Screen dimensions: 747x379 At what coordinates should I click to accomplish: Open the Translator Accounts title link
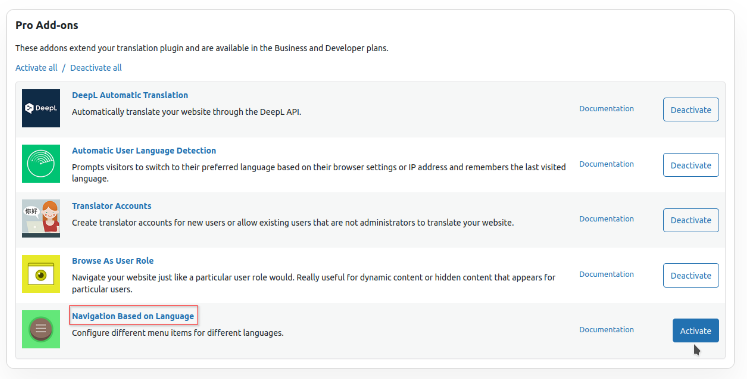click(x=111, y=206)
